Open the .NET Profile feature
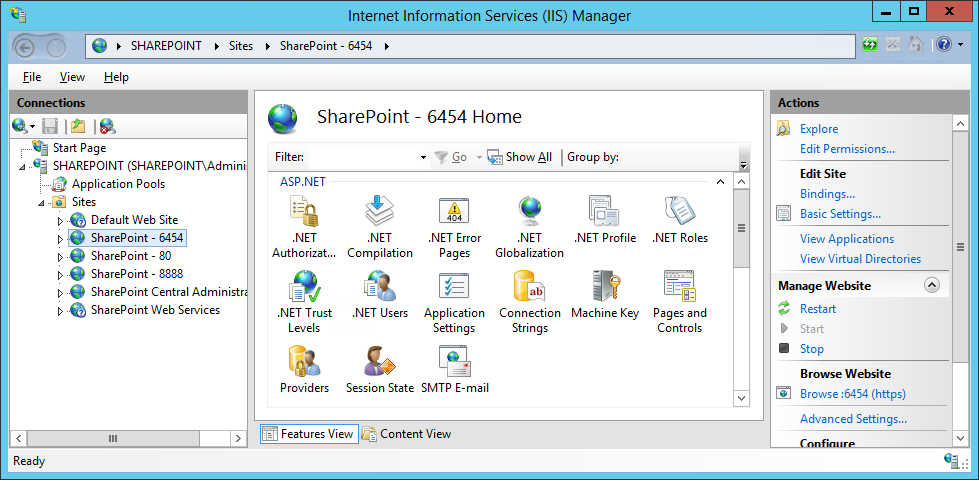 pos(604,220)
